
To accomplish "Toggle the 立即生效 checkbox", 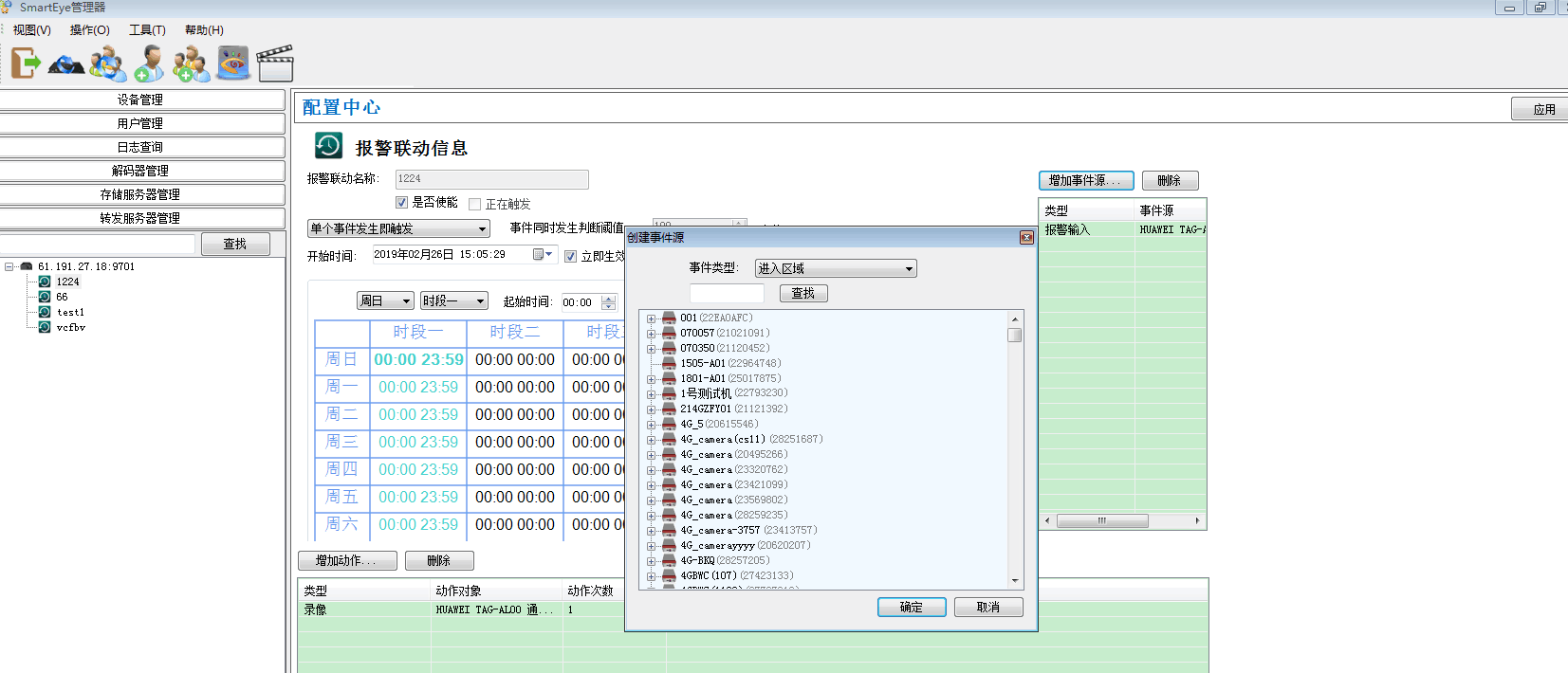I will [571, 256].
